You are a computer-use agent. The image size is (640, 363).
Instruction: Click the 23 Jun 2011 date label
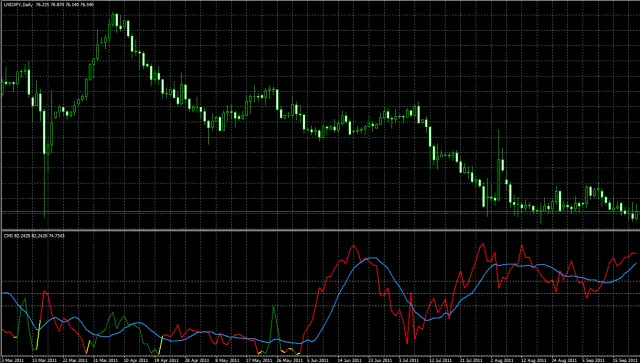[x=380, y=360]
